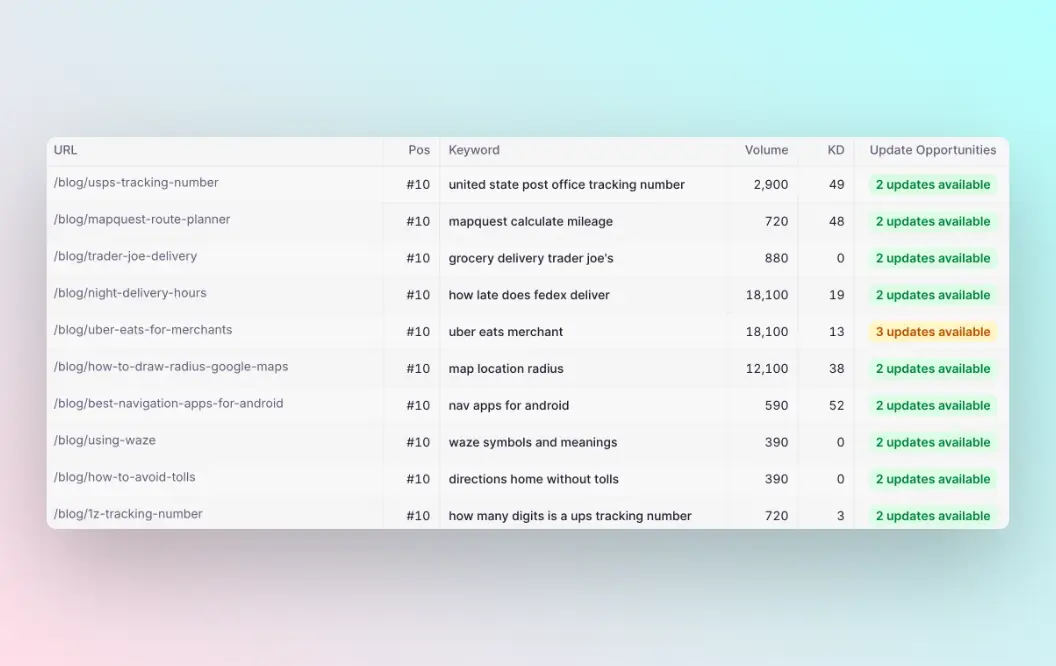The width and height of the screenshot is (1056, 666).
Task: Click updates badge for grocery delivery trader joe's
Action: pos(933,258)
